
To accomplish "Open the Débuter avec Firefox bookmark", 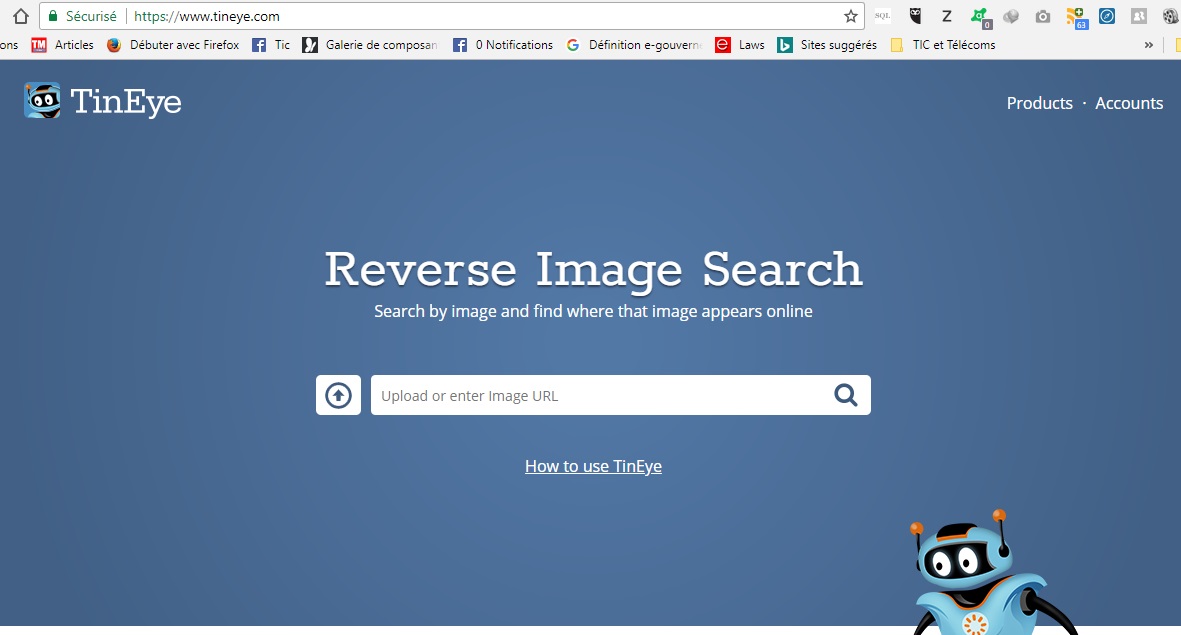I will [173, 45].
